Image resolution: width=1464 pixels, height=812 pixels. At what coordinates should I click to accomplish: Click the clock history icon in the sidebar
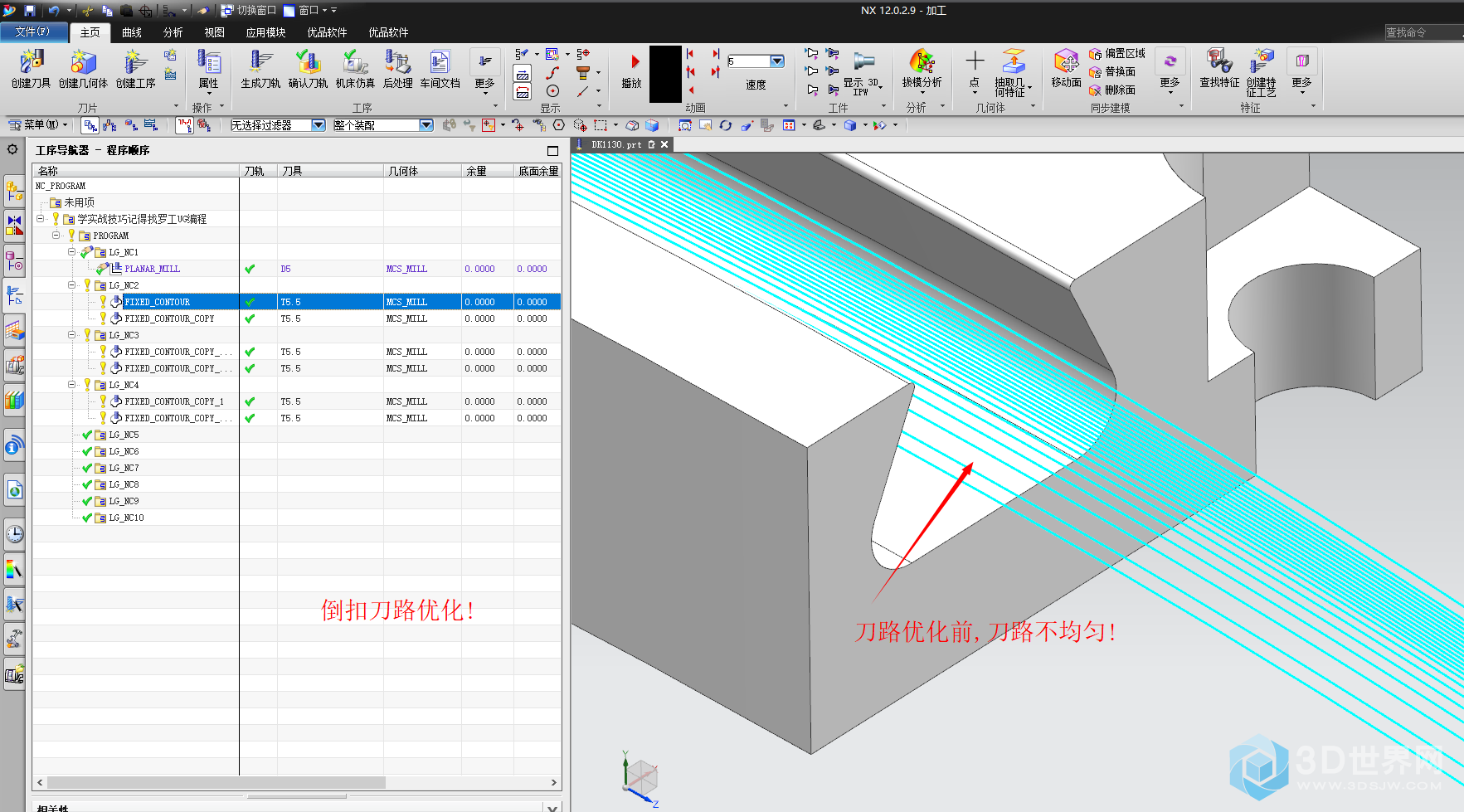pos(14,533)
